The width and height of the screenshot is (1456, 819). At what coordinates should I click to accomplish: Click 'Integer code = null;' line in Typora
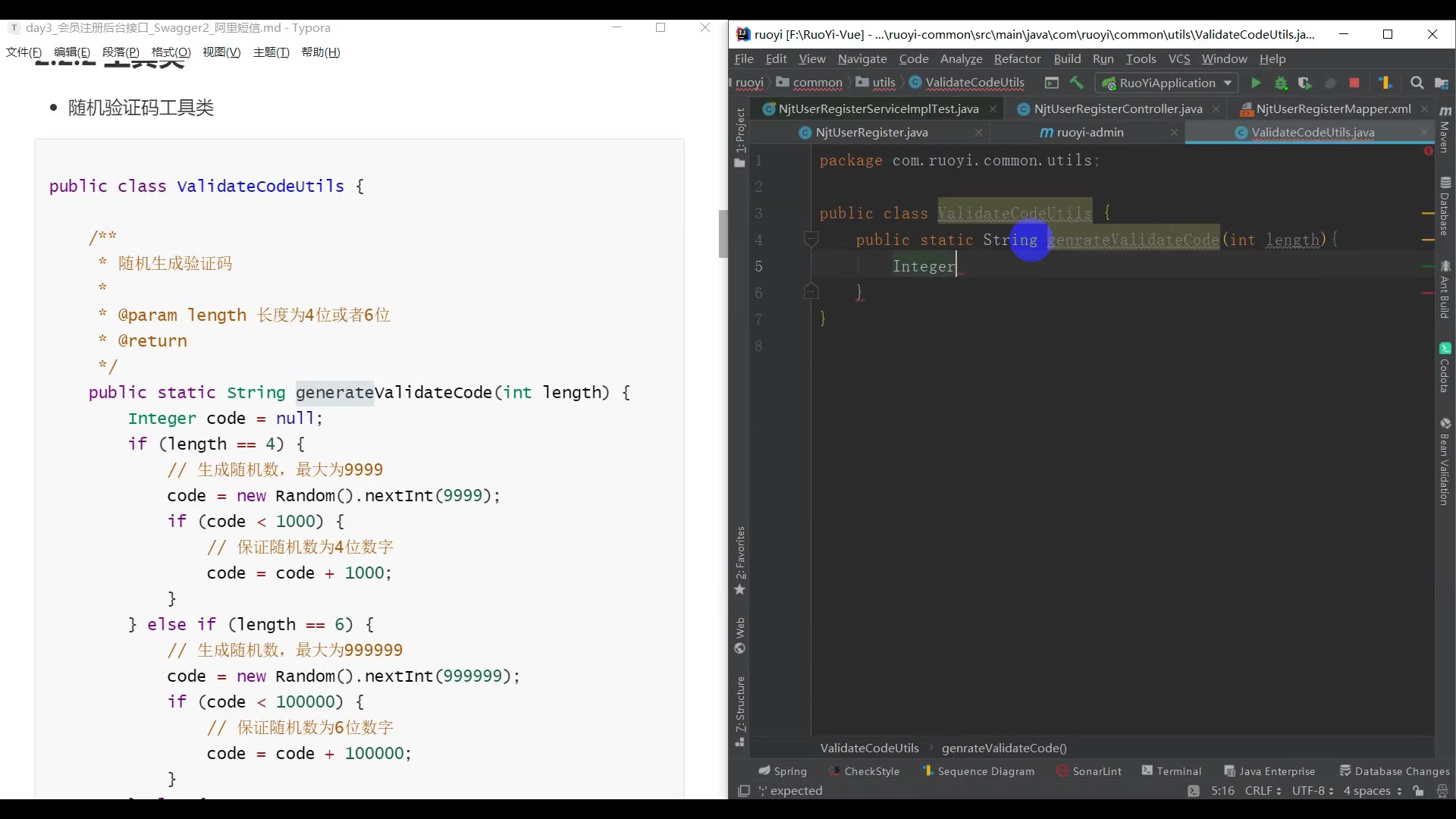pos(225,419)
